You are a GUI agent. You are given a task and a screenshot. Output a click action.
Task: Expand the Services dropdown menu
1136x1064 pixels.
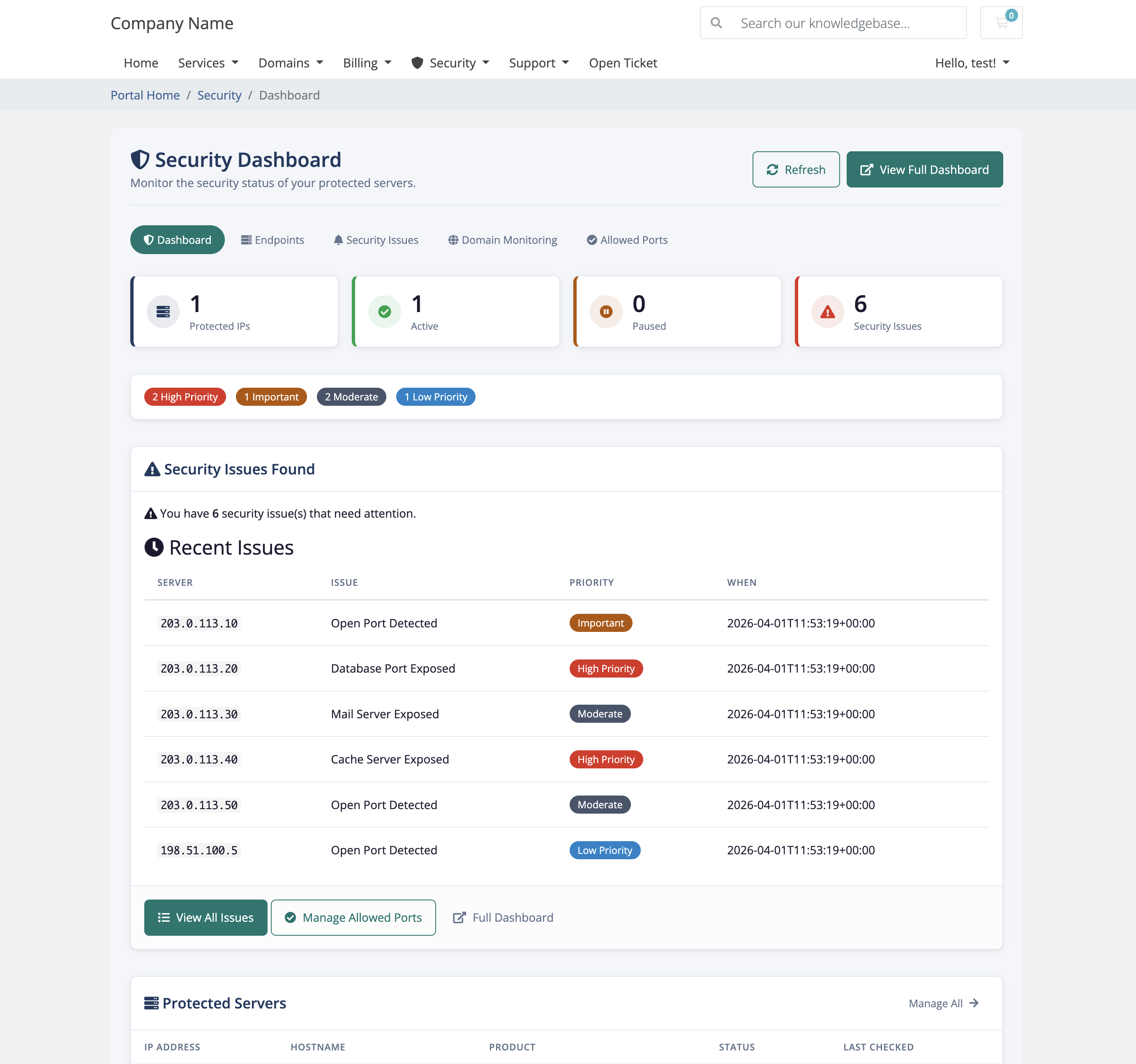pos(208,63)
